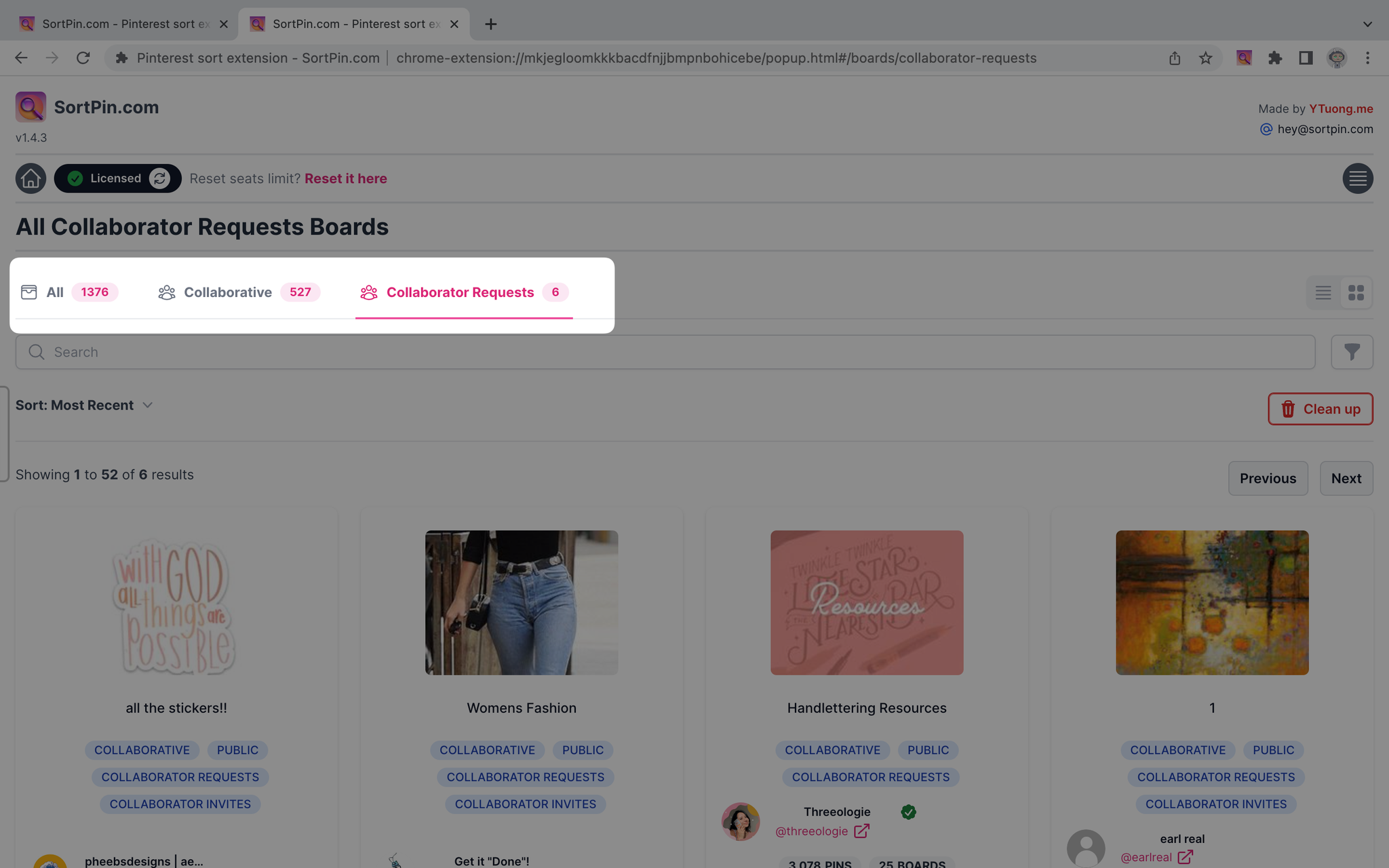Open @threeologie profile external link icon

point(861,831)
